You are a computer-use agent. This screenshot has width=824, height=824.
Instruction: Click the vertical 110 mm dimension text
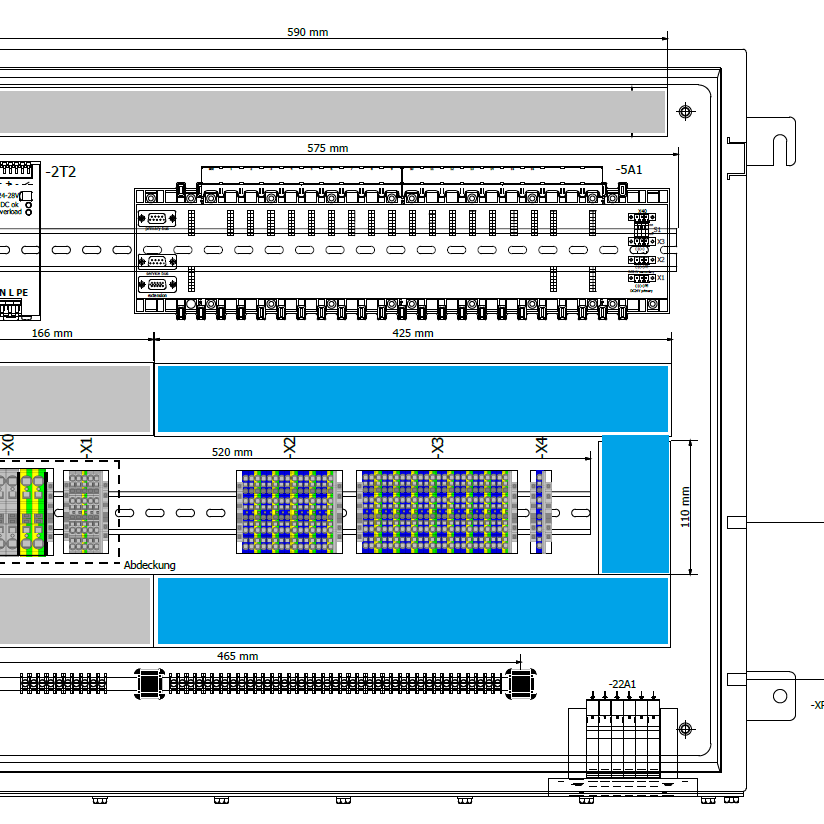(x=685, y=508)
